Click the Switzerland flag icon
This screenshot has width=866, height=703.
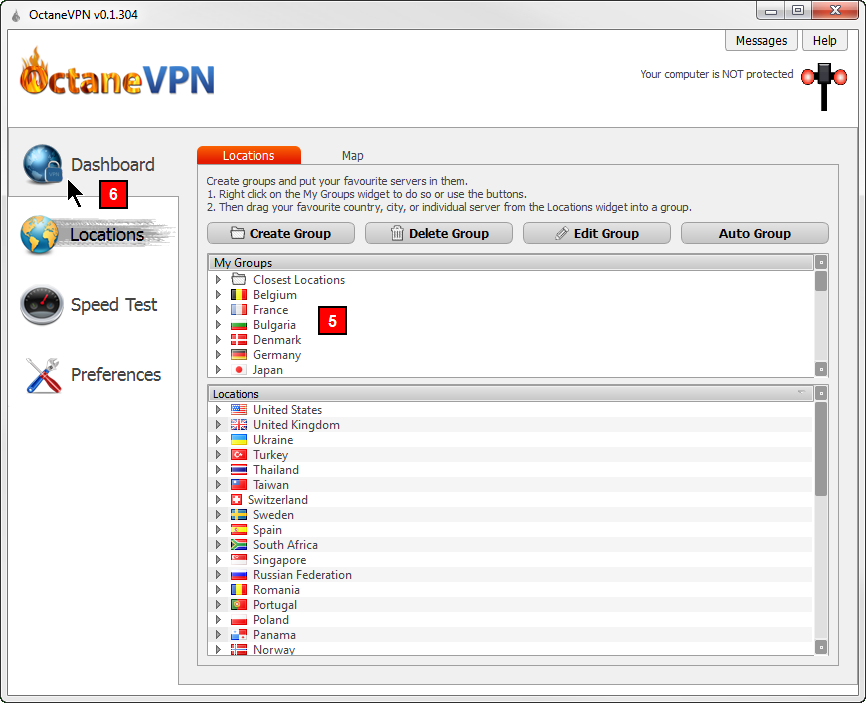(x=236, y=499)
